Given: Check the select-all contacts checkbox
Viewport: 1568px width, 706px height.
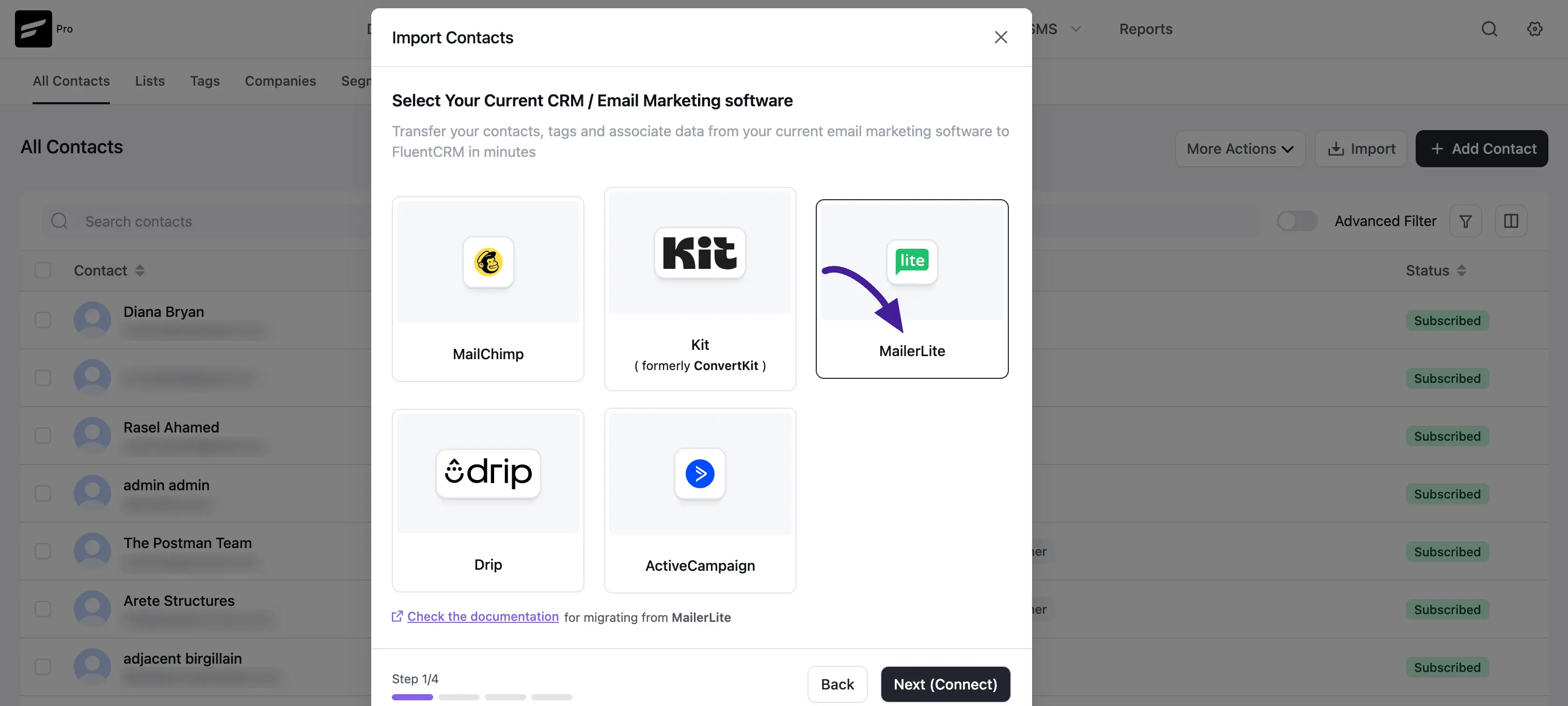Looking at the screenshot, I should pos(43,269).
